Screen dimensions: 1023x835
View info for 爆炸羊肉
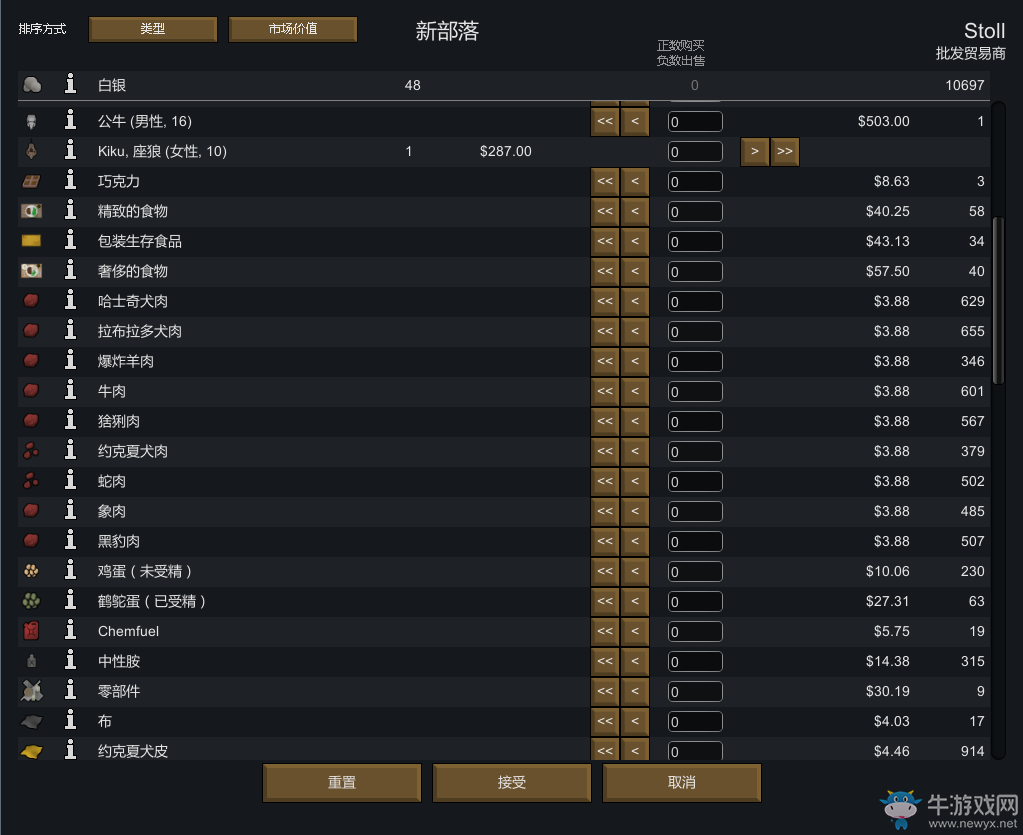pyautogui.click(x=70, y=361)
